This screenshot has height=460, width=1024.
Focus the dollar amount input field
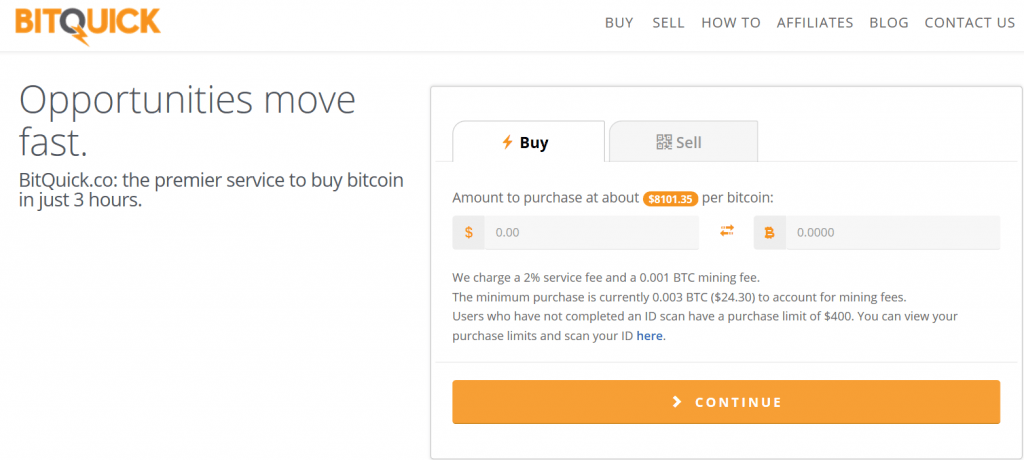(591, 233)
